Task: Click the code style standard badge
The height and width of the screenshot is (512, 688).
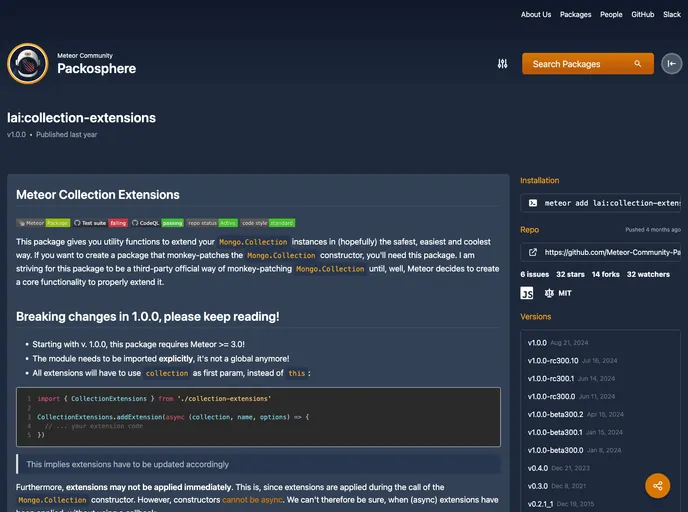Action: (267, 223)
